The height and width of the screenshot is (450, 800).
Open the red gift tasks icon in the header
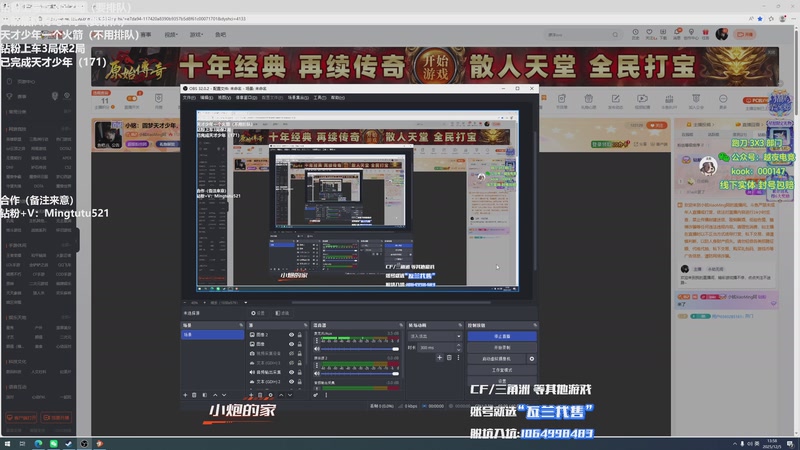click(x=705, y=34)
